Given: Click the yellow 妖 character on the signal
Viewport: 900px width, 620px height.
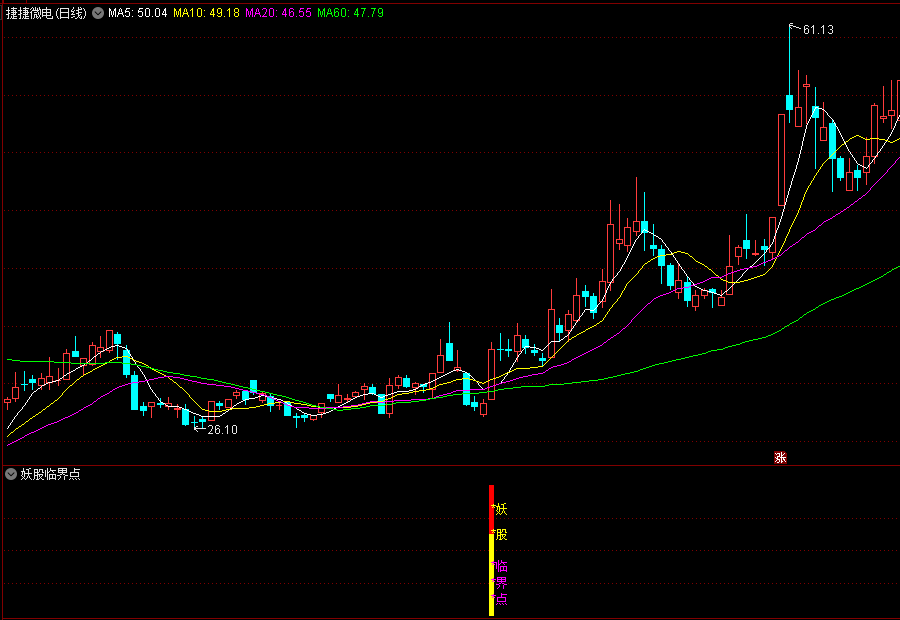Looking at the screenshot, I should click(501, 509).
